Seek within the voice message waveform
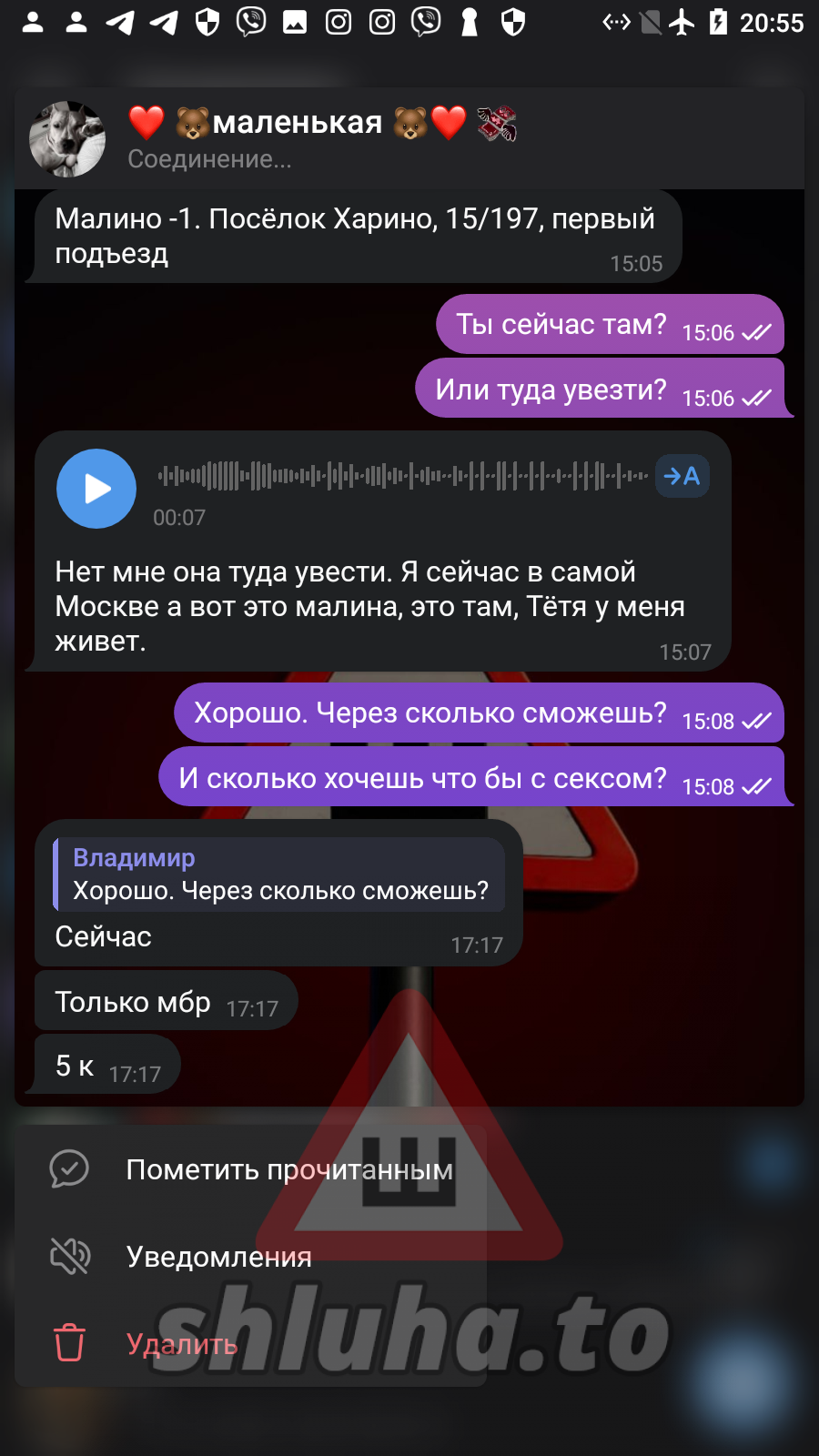819x1456 pixels. (402, 475)
